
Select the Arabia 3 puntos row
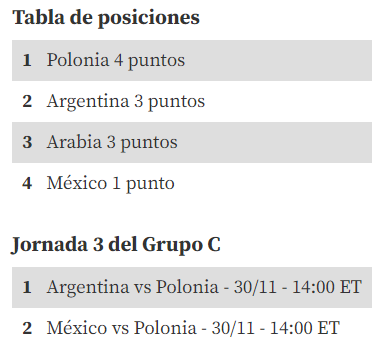coord(192,142)
